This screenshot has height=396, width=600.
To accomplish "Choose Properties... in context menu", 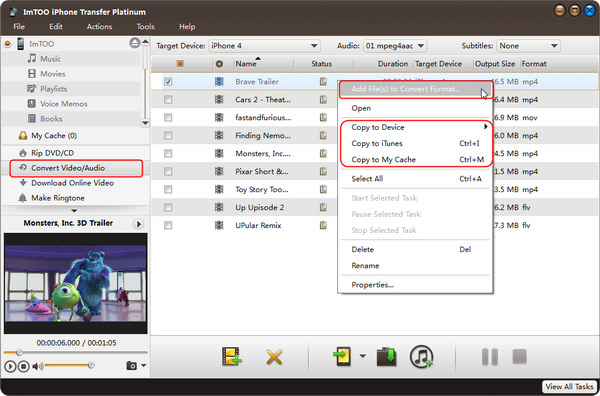I will pyautogui.click(x=416, y=285).
